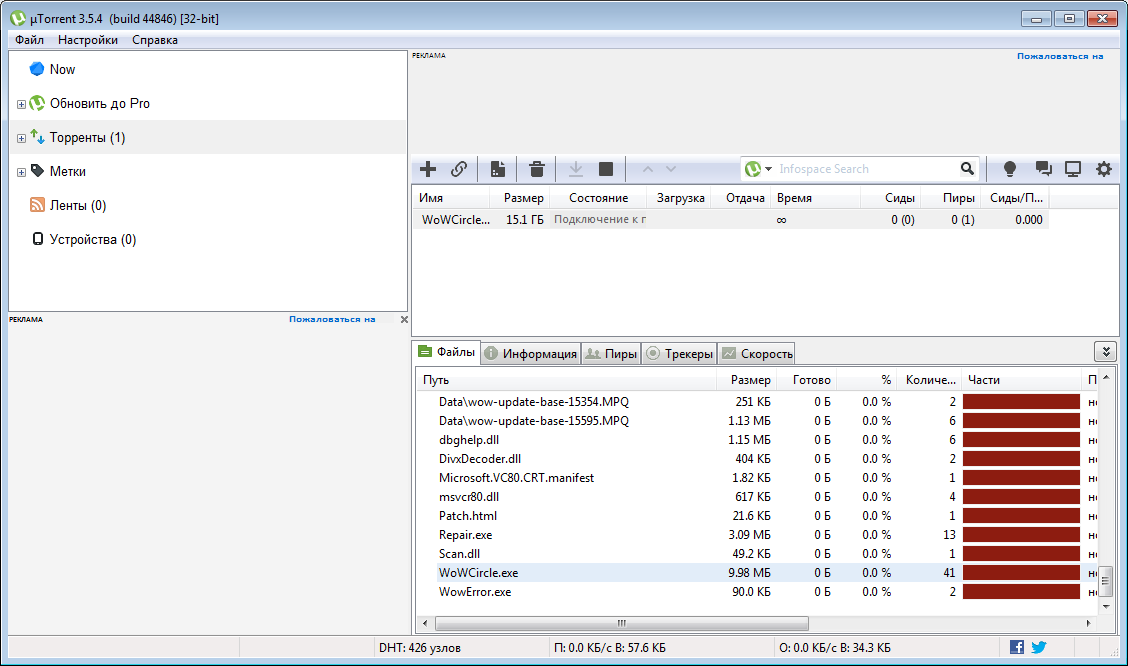This screenshot has height=666, width=1128.
Task: Open the lightbulb bundles icon in toolbar
Action: tap(1009, 169)
